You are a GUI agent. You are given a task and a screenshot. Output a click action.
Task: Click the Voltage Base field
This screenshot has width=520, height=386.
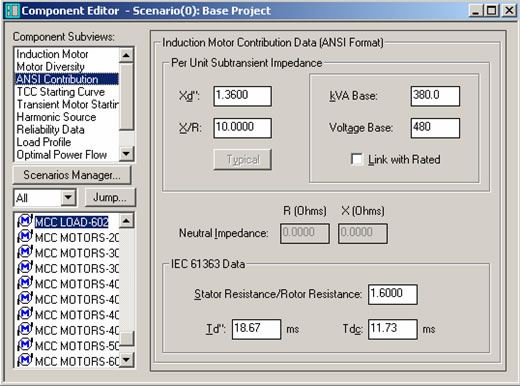click(x=435, y=128)
